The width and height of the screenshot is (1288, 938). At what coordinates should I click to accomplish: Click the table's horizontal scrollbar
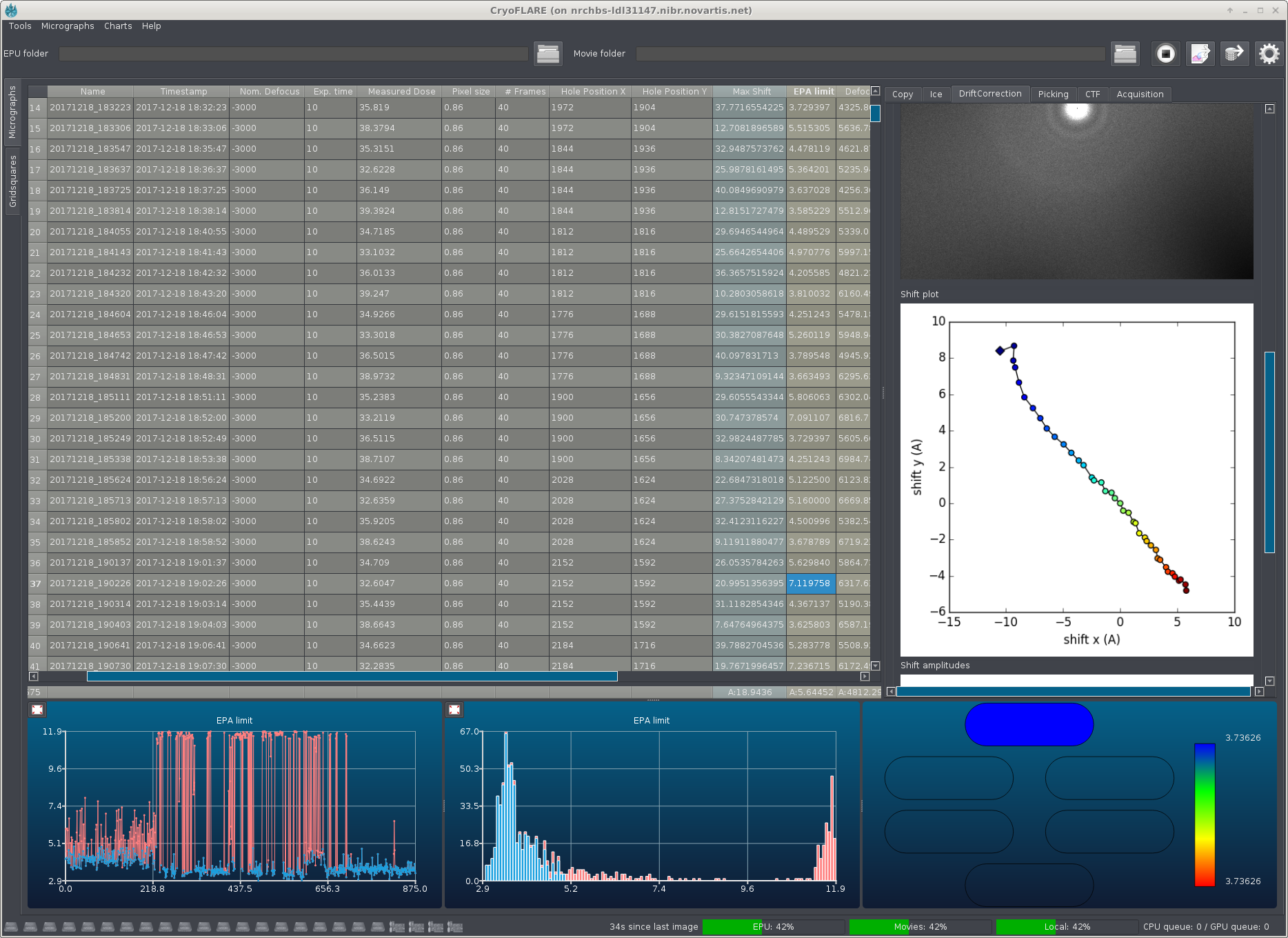click(x=352, y=677)
